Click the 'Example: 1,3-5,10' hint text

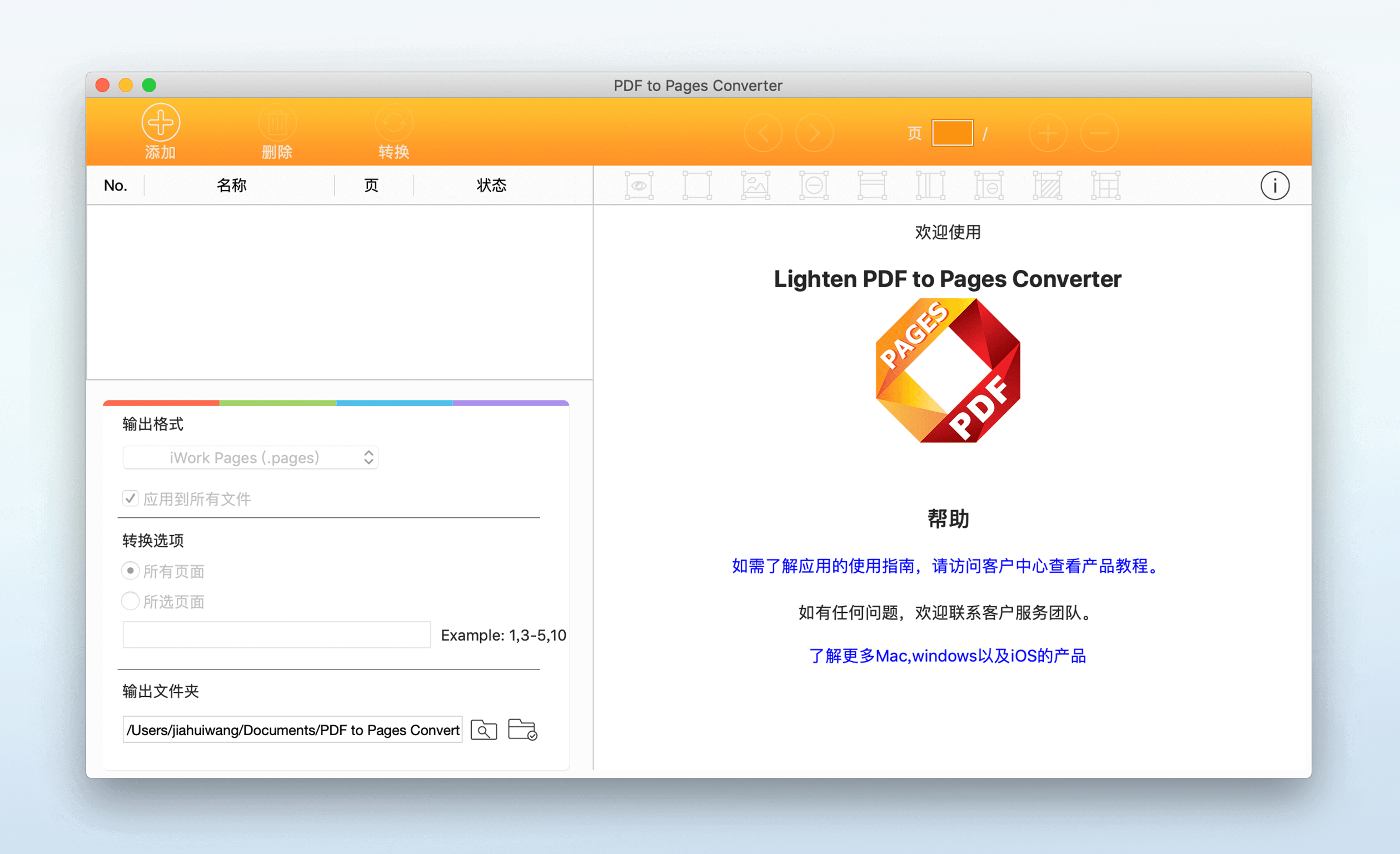[x=504, y=635]
